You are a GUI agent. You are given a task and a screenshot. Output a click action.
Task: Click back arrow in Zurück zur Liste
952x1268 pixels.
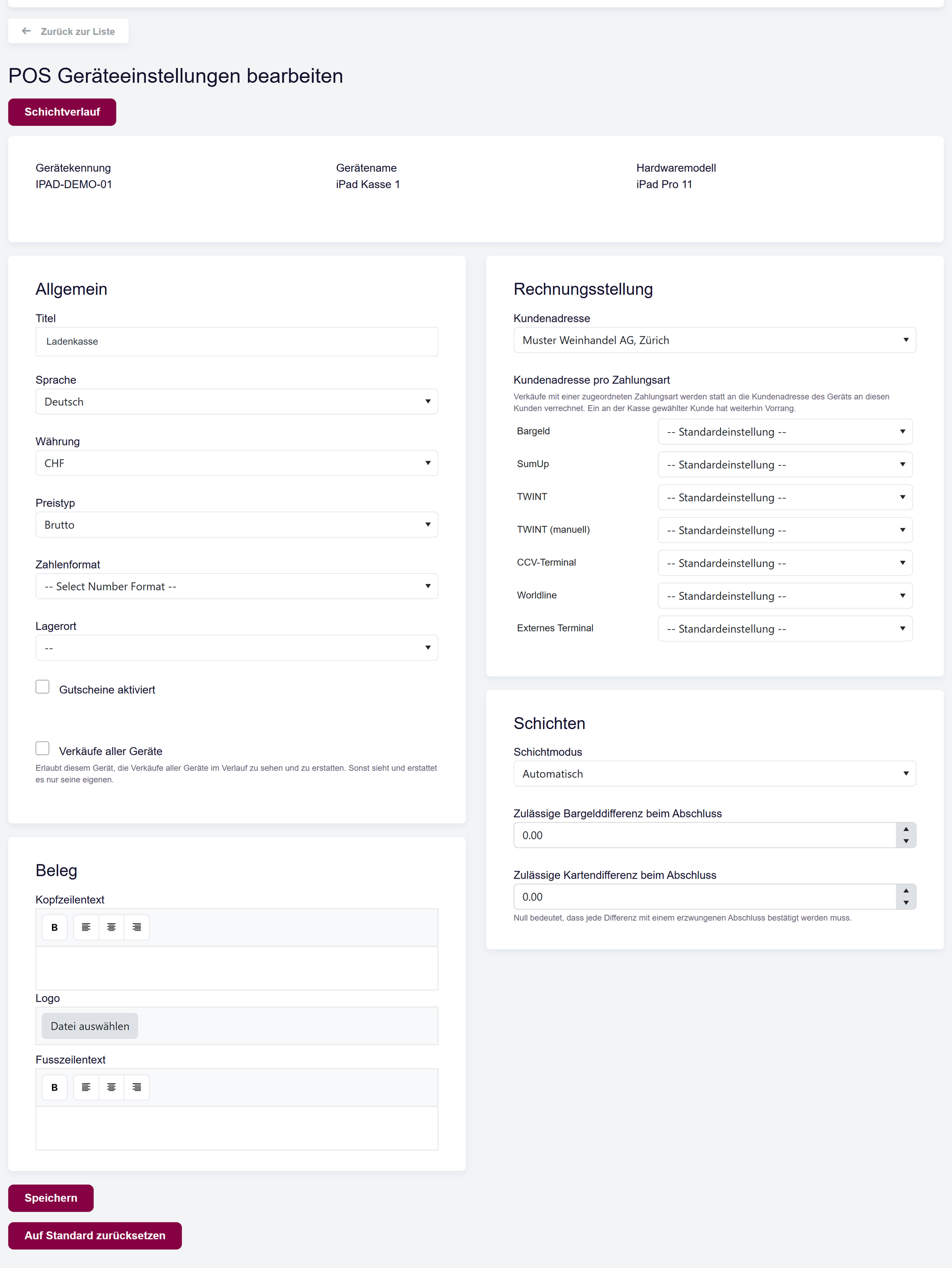click(26, 31)
